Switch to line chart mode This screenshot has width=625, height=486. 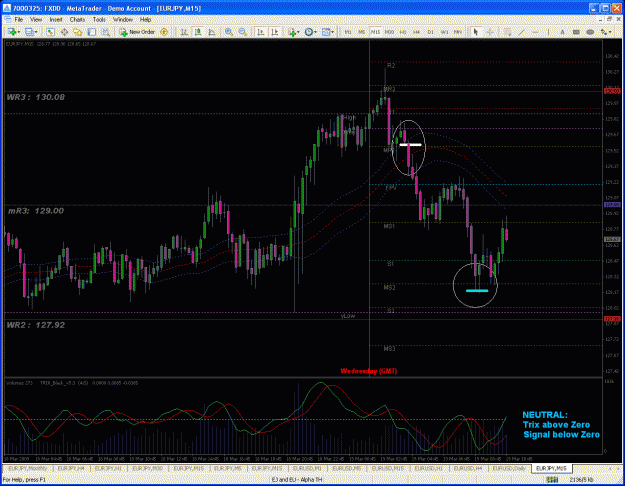212,32
